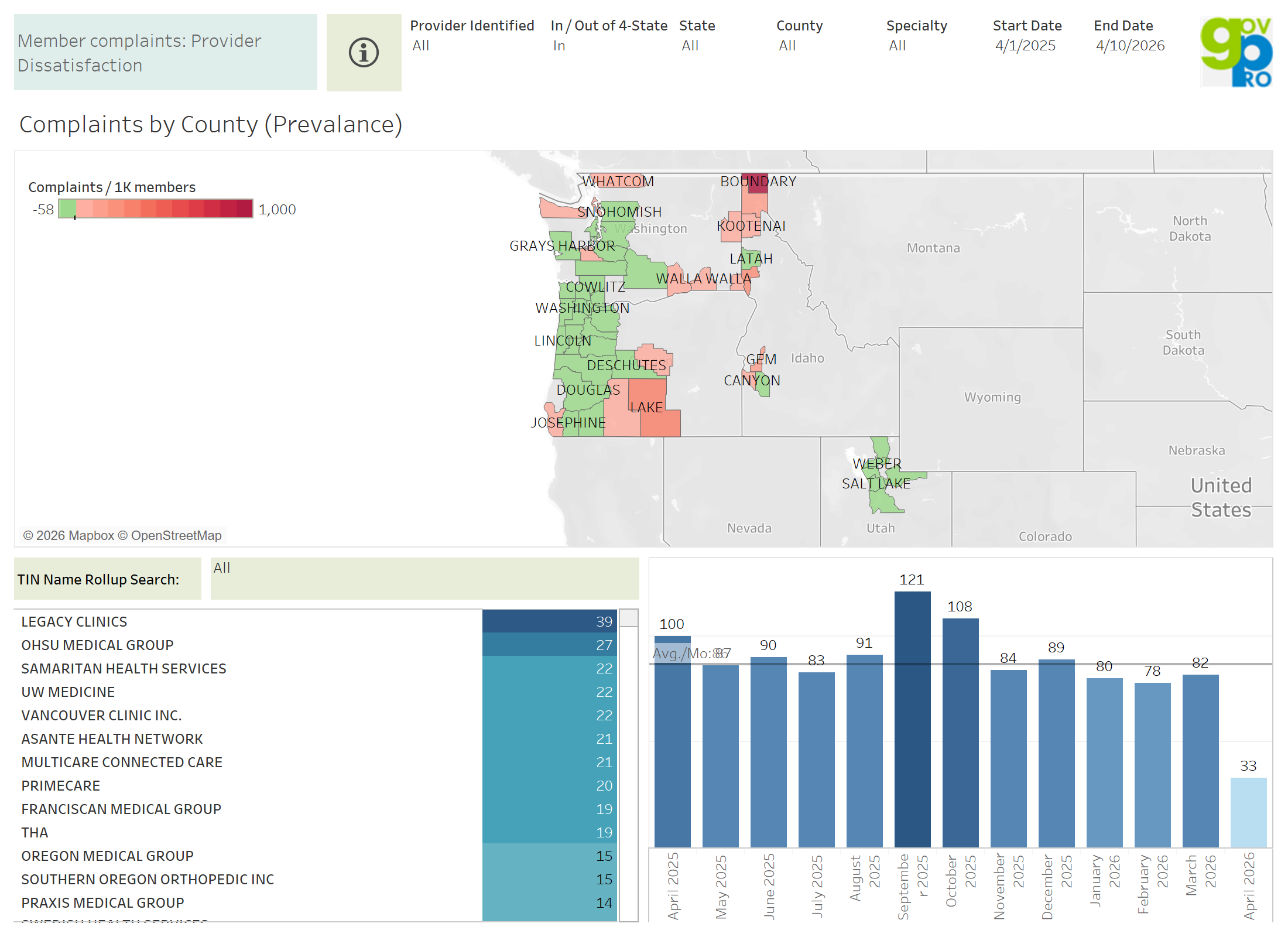Click the information circle icon
Image resolution: width=1288 pixels, height=937 pixels.
364,53
